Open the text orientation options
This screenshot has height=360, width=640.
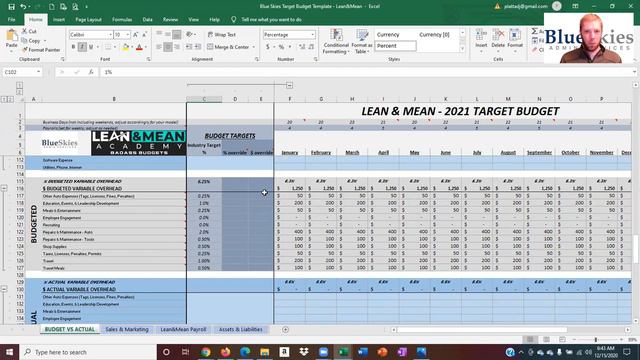pos(190,35)
